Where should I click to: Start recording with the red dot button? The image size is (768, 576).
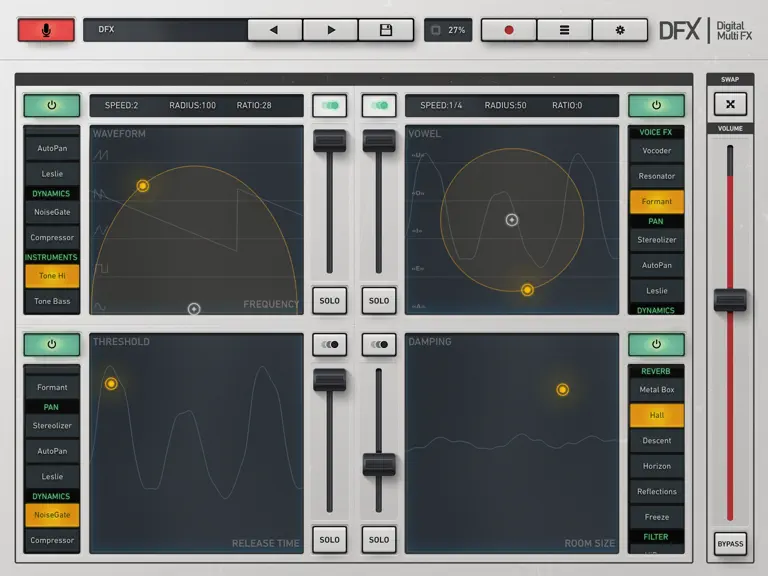pos(509,30)
